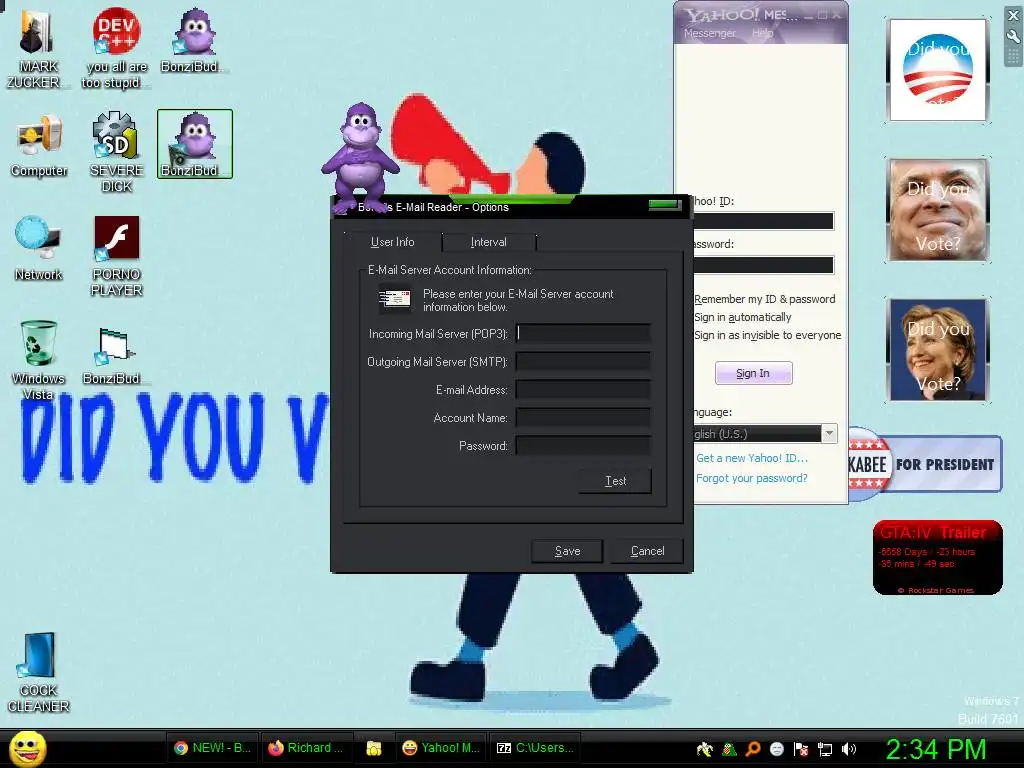
Task: Focus the Outgoing Mail Server (SMTP) field
Action: 583,362
